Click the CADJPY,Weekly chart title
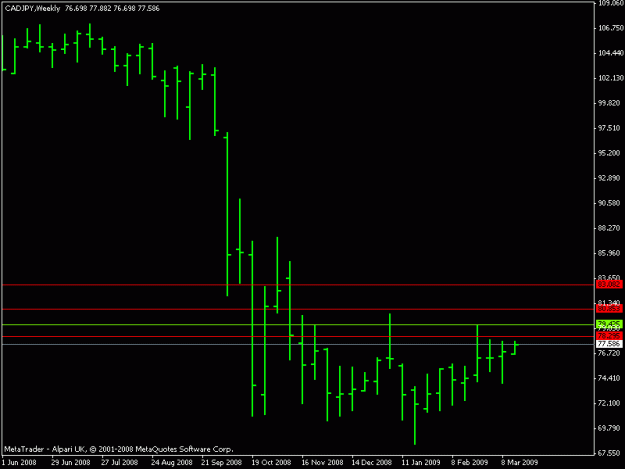 (32, 8)
